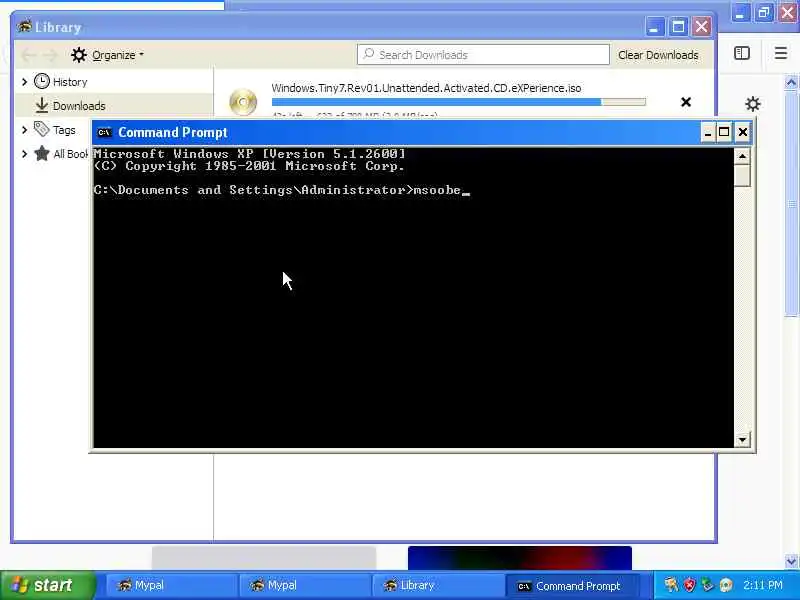
Task: Select History in the Library sidebar
Action: [70, 82]
